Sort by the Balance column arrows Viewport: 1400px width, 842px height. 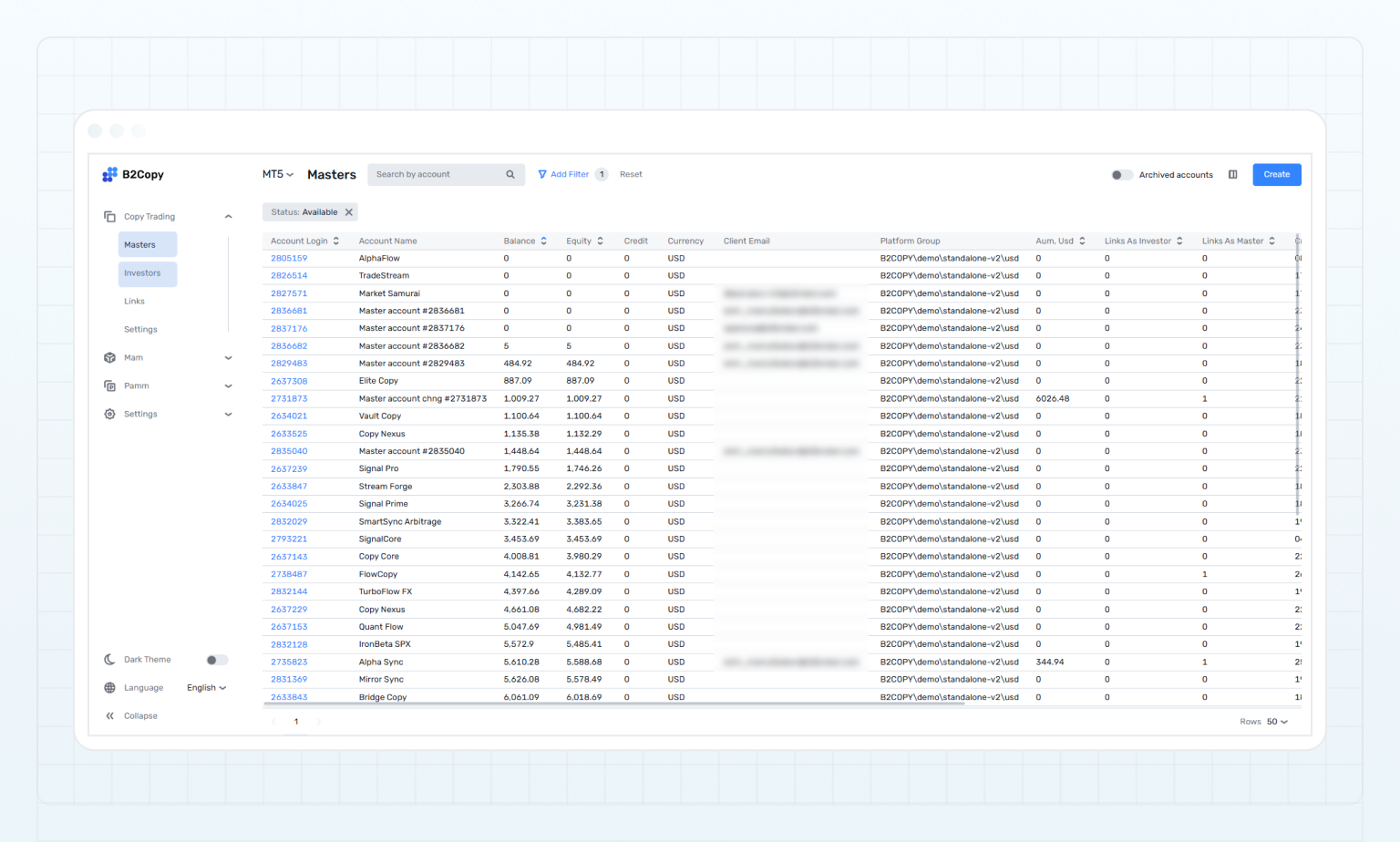tap(543, 241)
